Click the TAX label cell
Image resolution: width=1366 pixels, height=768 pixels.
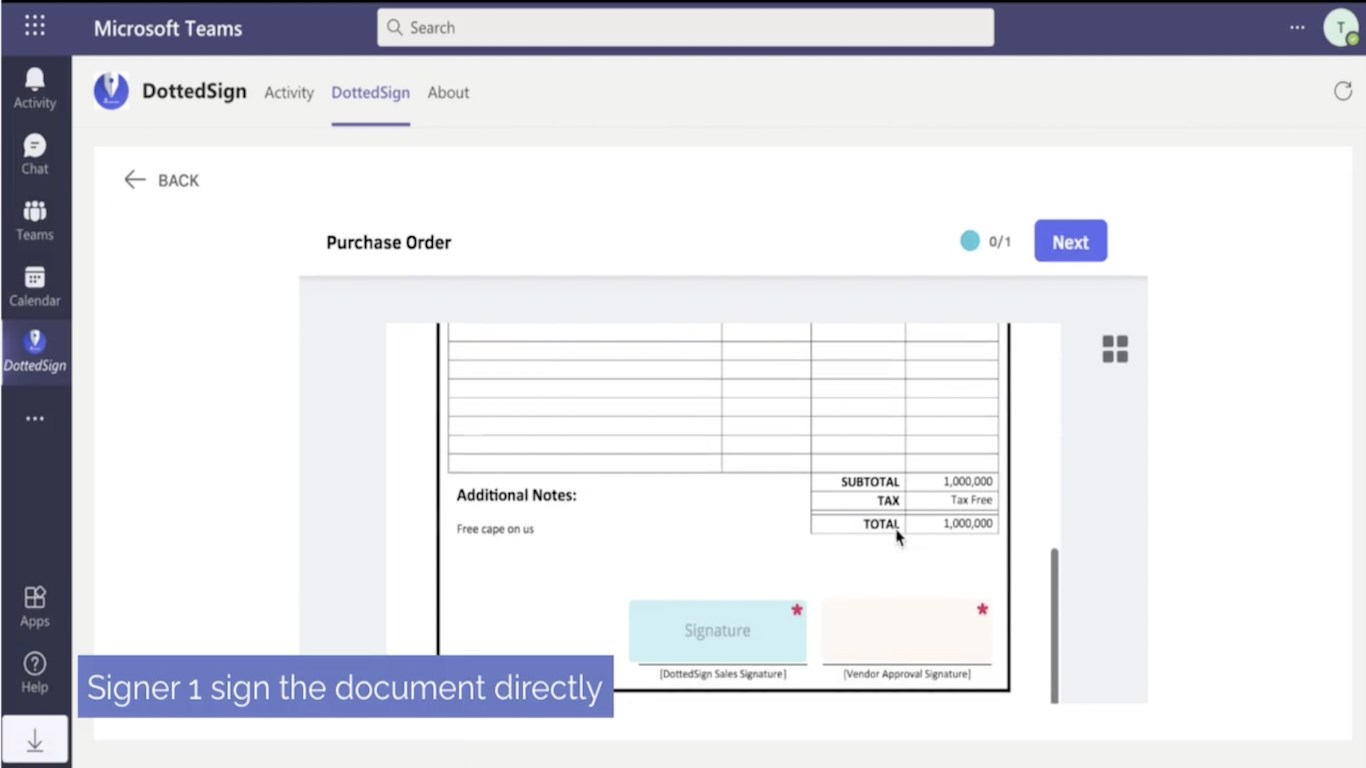click(859, 501)
